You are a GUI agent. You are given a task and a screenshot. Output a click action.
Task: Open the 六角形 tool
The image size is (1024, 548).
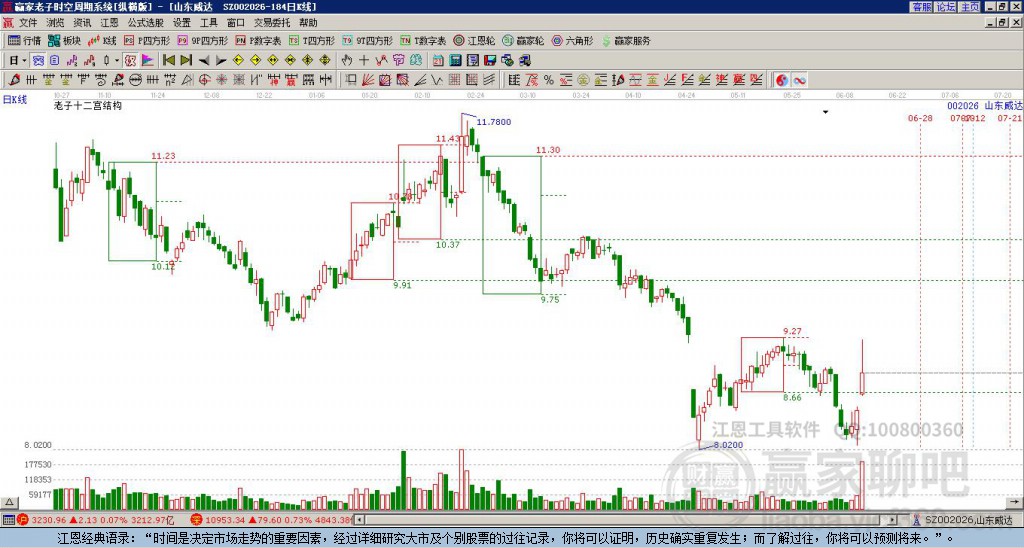pos(572,40)
